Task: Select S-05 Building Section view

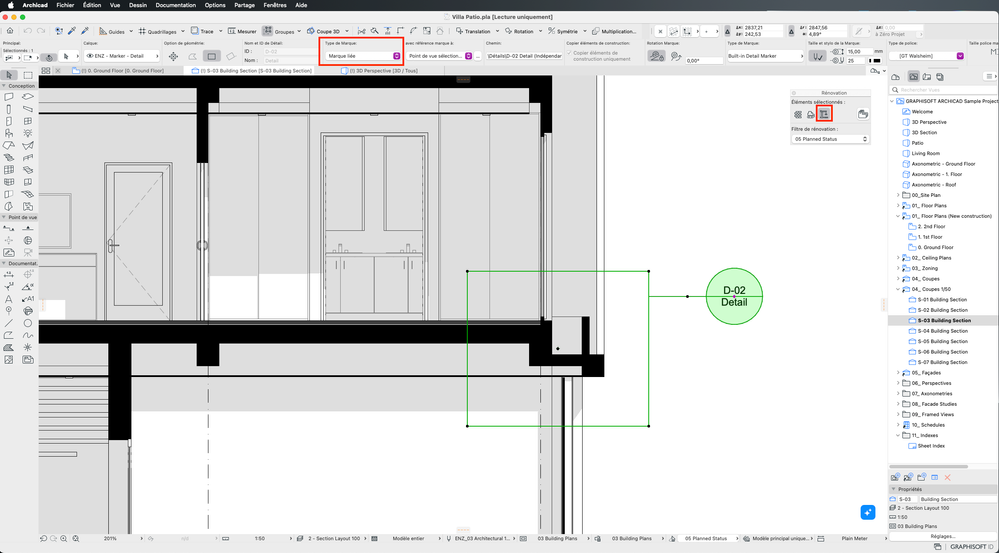Action: pos(942,341)
